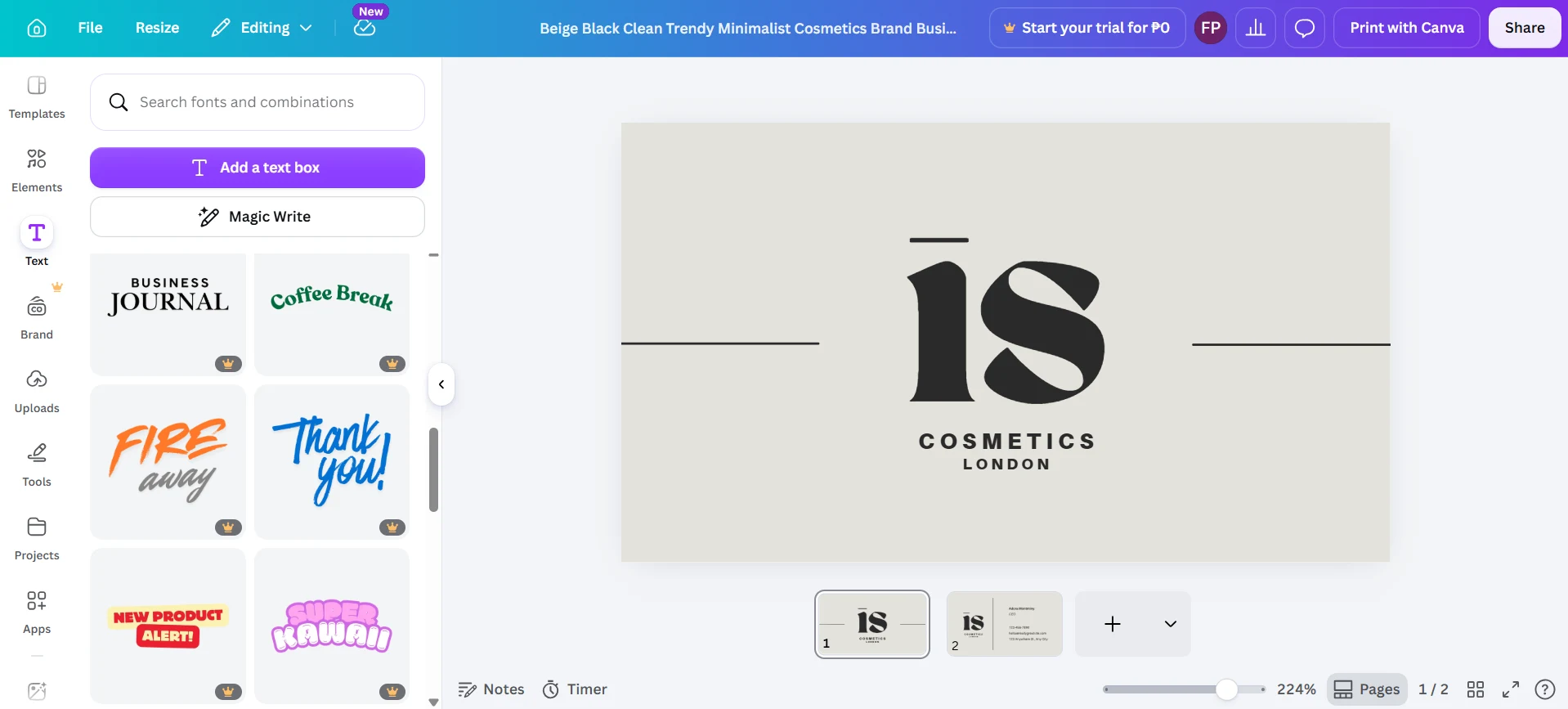The width and height of the screenshot is (1568, 709).
Task: Select page 2 thumbnail
Action: (1005, 624)
